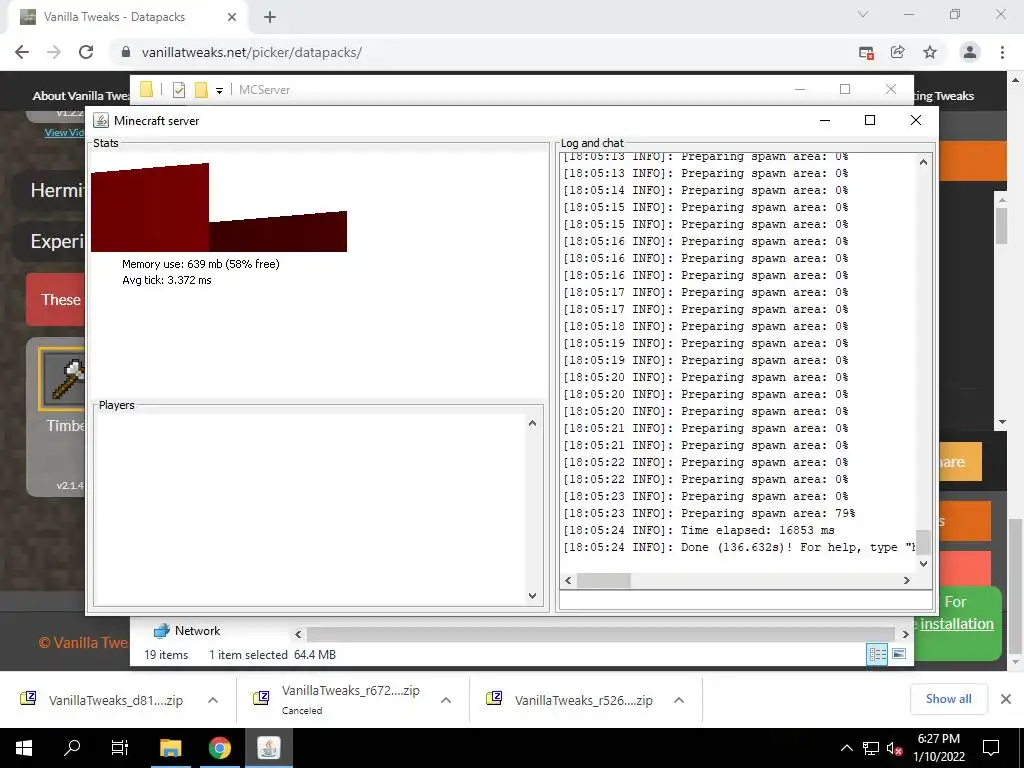
Task: Click the Timber datapack axe thumbnail
Action: (x=62, y=379)
